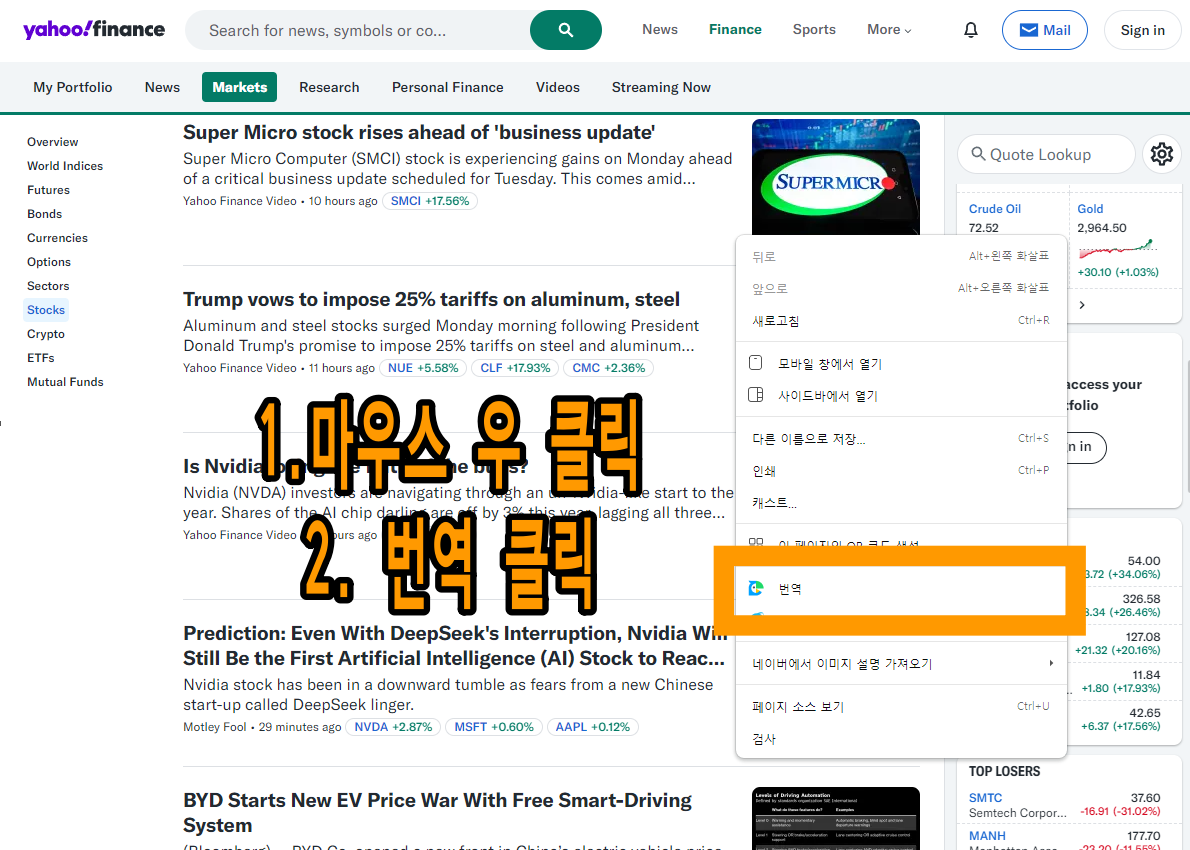This screenshot has width=1190, height=850.
Task: Open notifications bell icon
Action: click(971, 30)
